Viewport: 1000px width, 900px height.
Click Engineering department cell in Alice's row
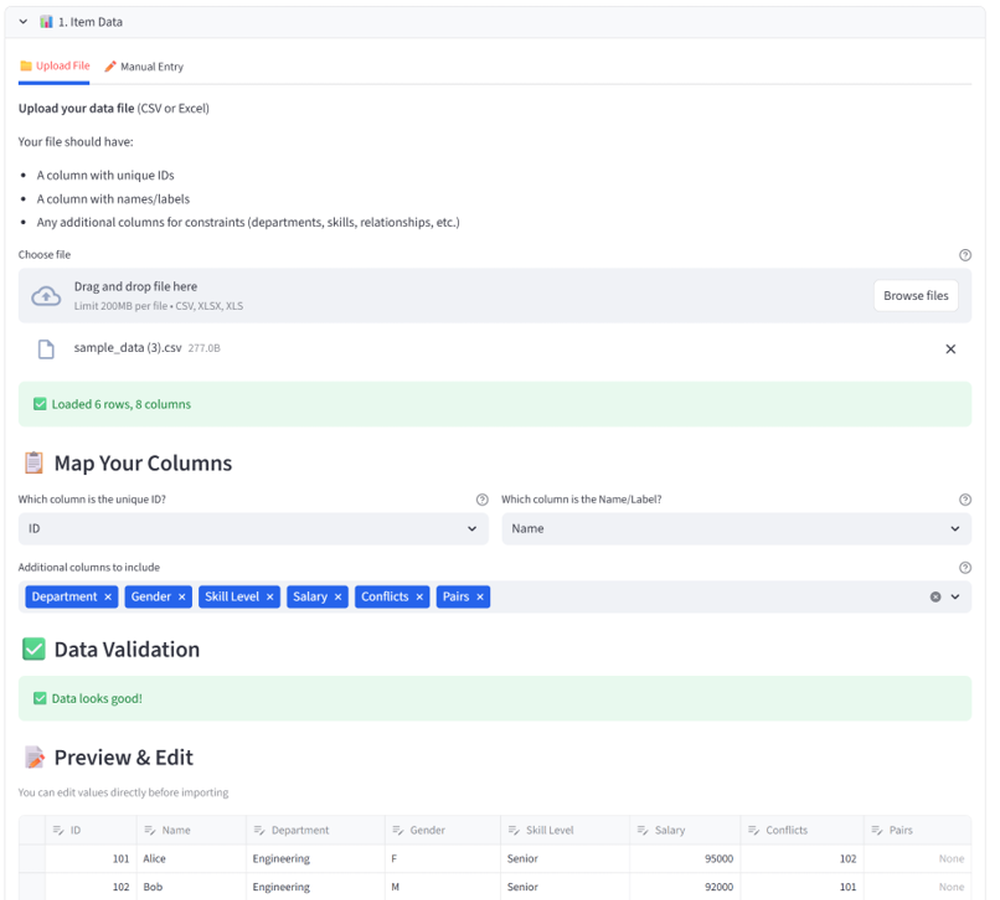click(316, 859)
